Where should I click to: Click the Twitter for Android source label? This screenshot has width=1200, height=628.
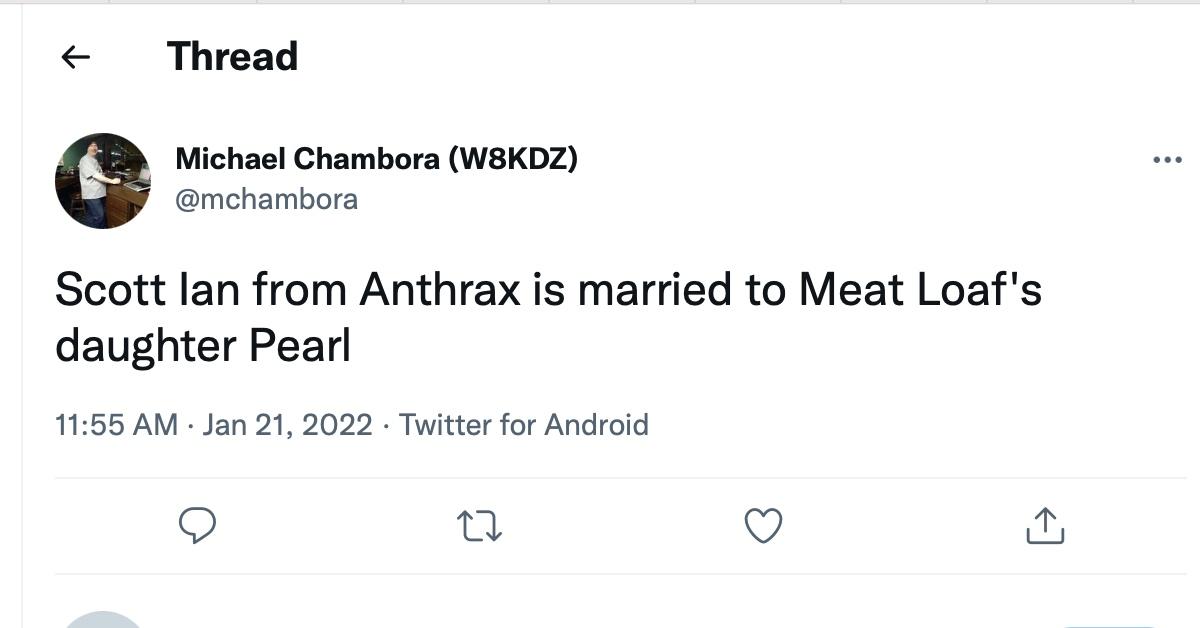point(523,424)
